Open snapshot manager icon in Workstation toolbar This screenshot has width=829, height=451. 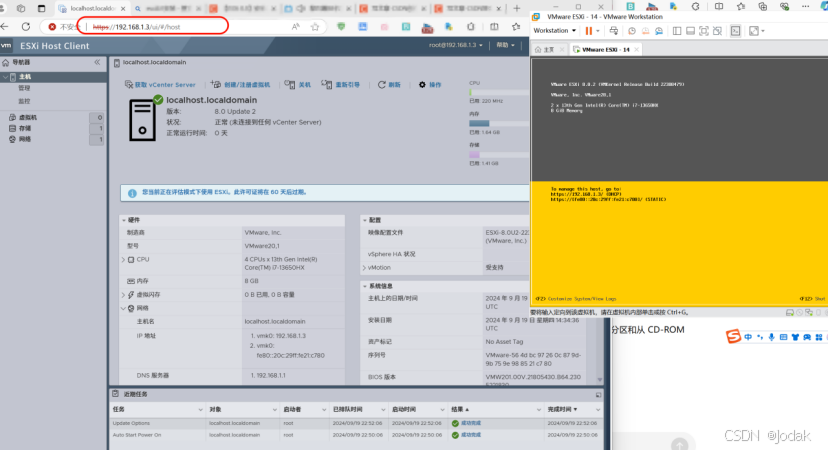pos(659,31)
